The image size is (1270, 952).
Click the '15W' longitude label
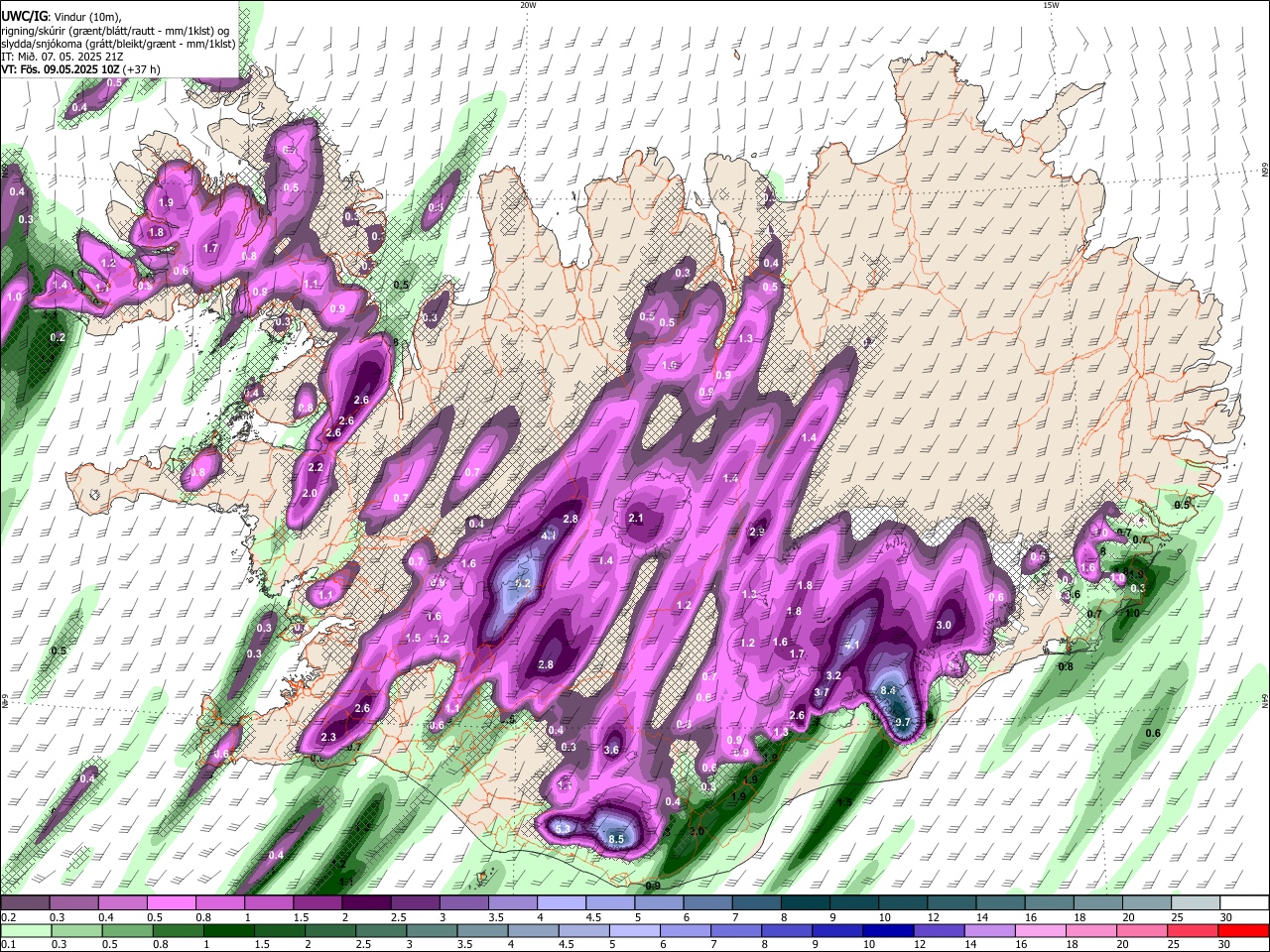[x=1051, y=5]
